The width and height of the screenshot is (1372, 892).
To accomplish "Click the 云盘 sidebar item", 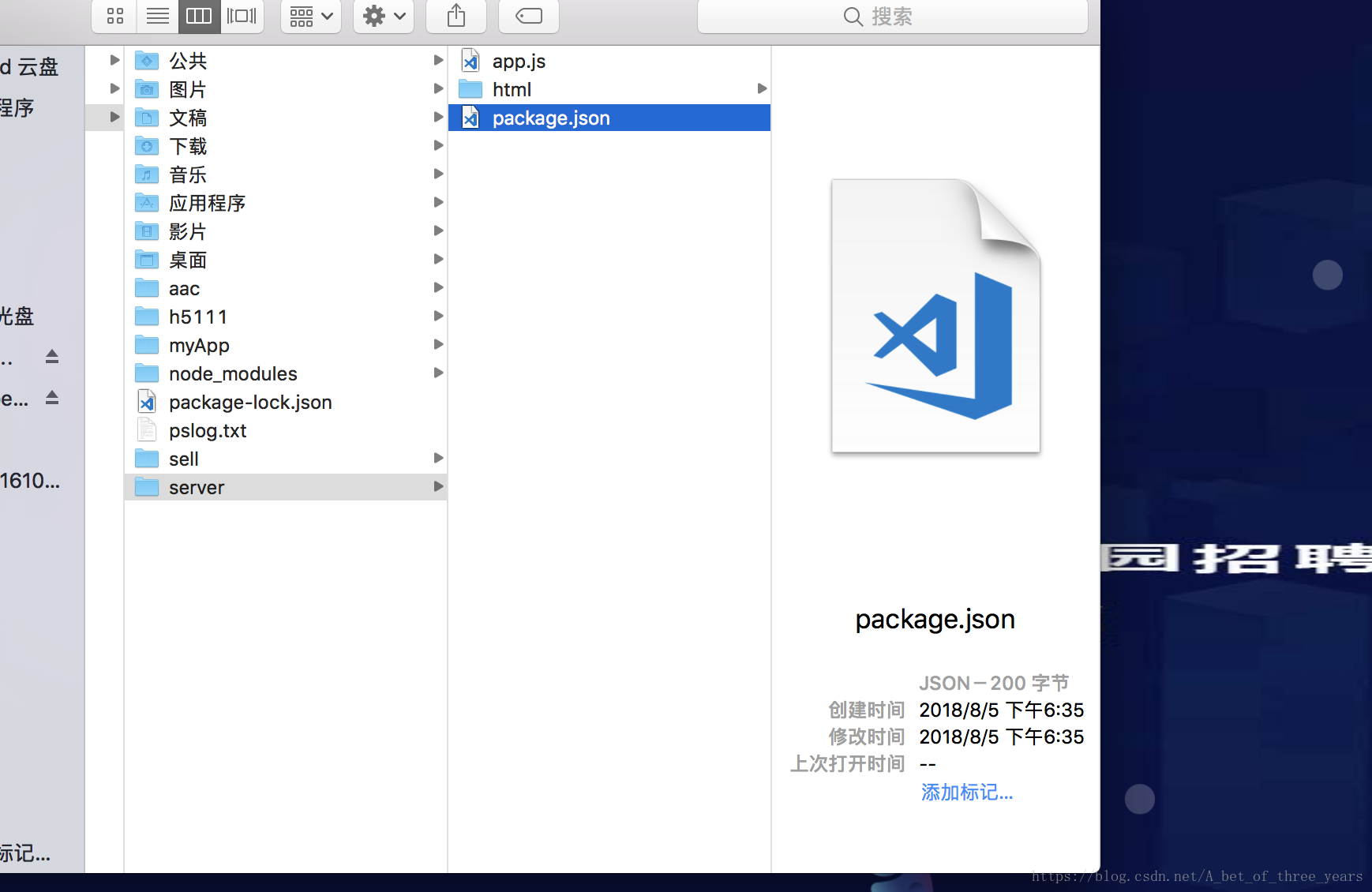I will [x=30, y=67].
